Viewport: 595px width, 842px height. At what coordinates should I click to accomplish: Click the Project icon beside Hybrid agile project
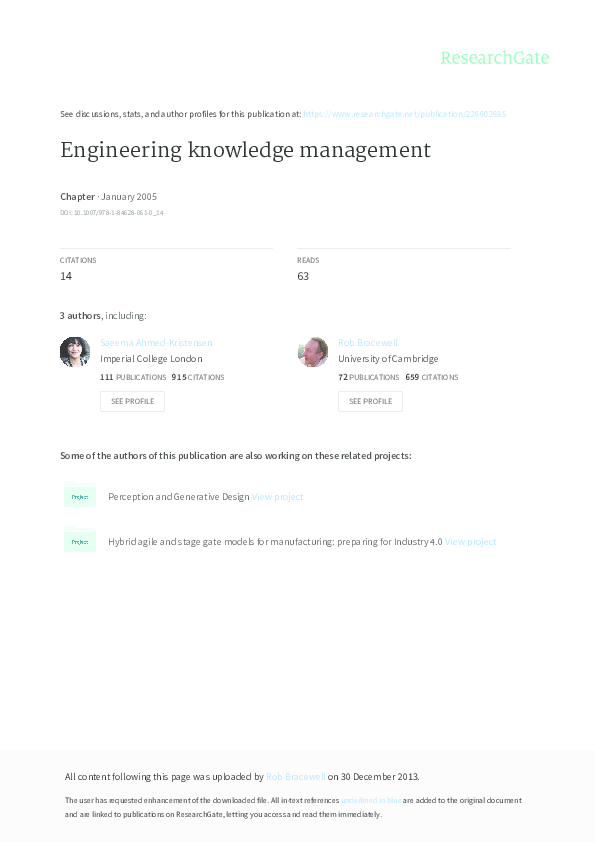point(80,540)
